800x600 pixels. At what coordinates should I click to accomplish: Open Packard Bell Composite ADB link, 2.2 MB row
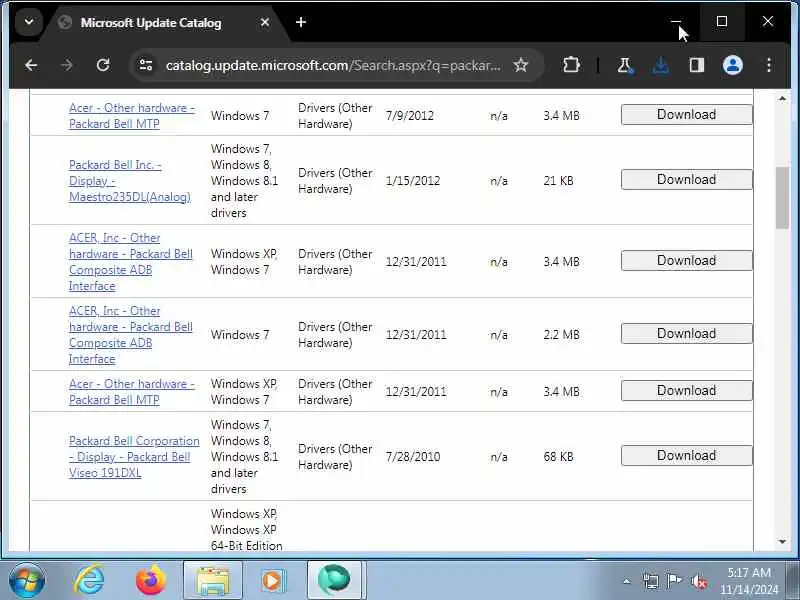click(x=131, y=335)
